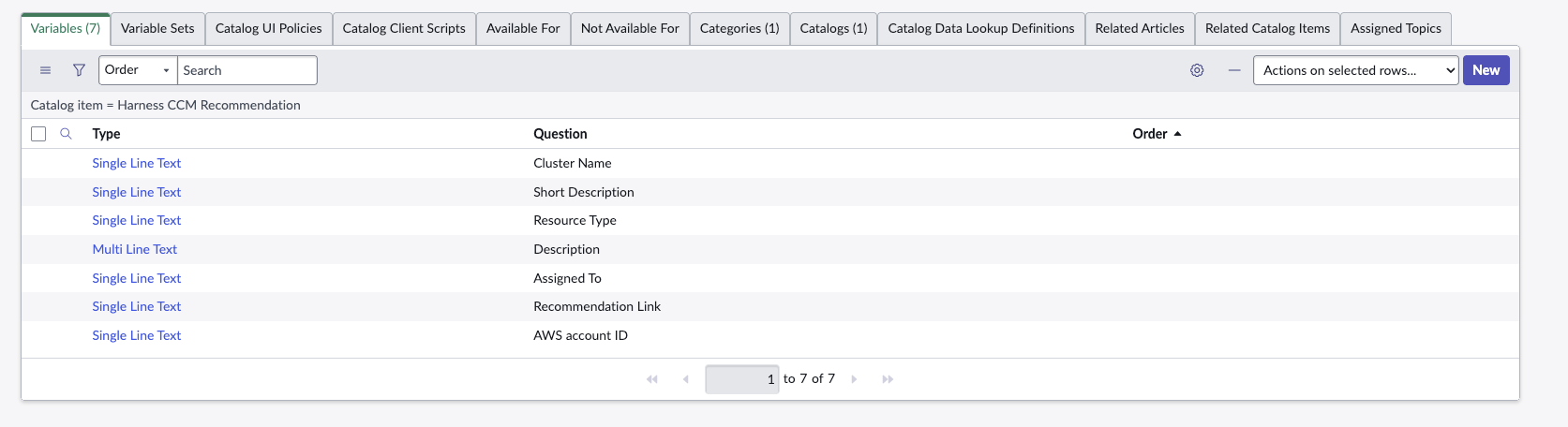Click the Search input field

[247, 70]
